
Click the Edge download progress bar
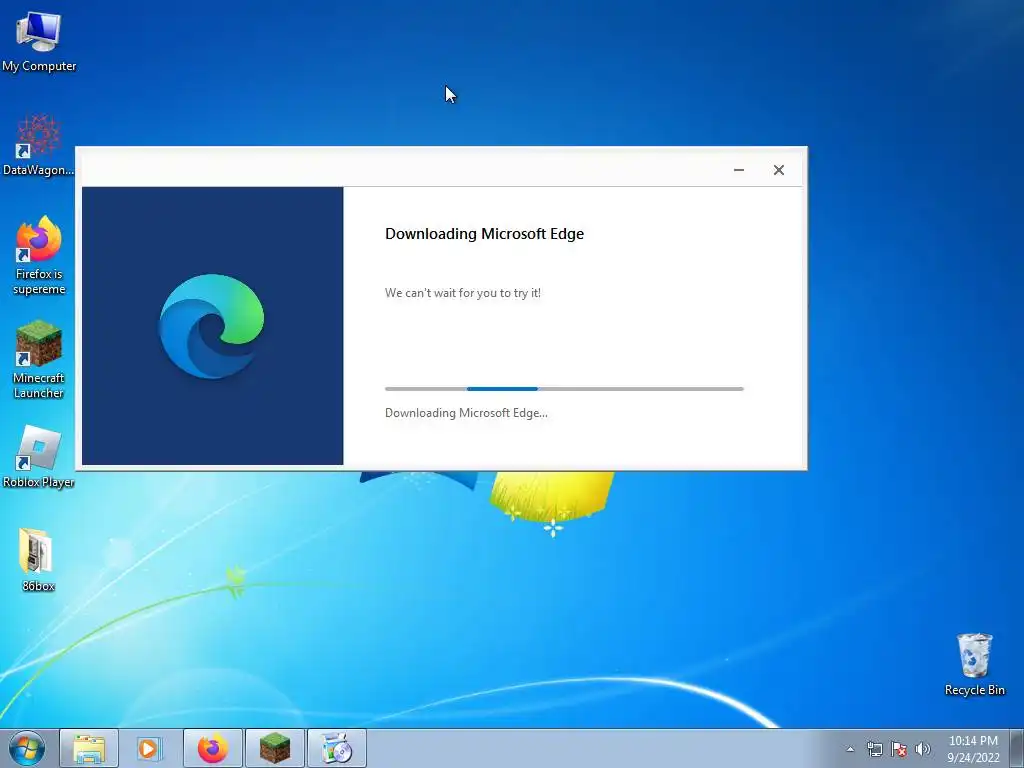click(x=564, y=389)
